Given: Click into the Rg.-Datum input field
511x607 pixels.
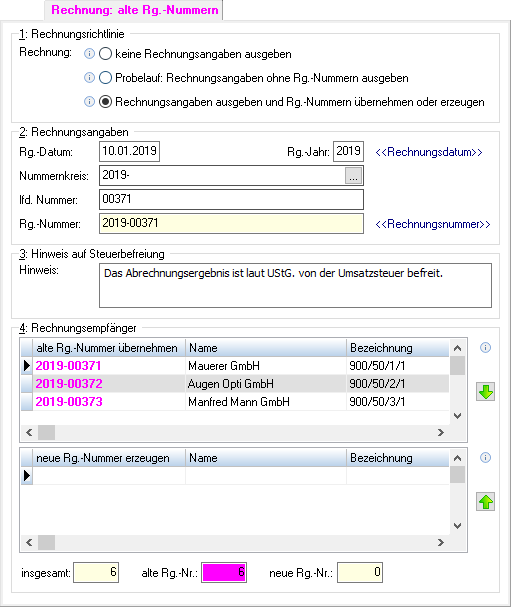Looking at the screenshot, I should [129, 151].
